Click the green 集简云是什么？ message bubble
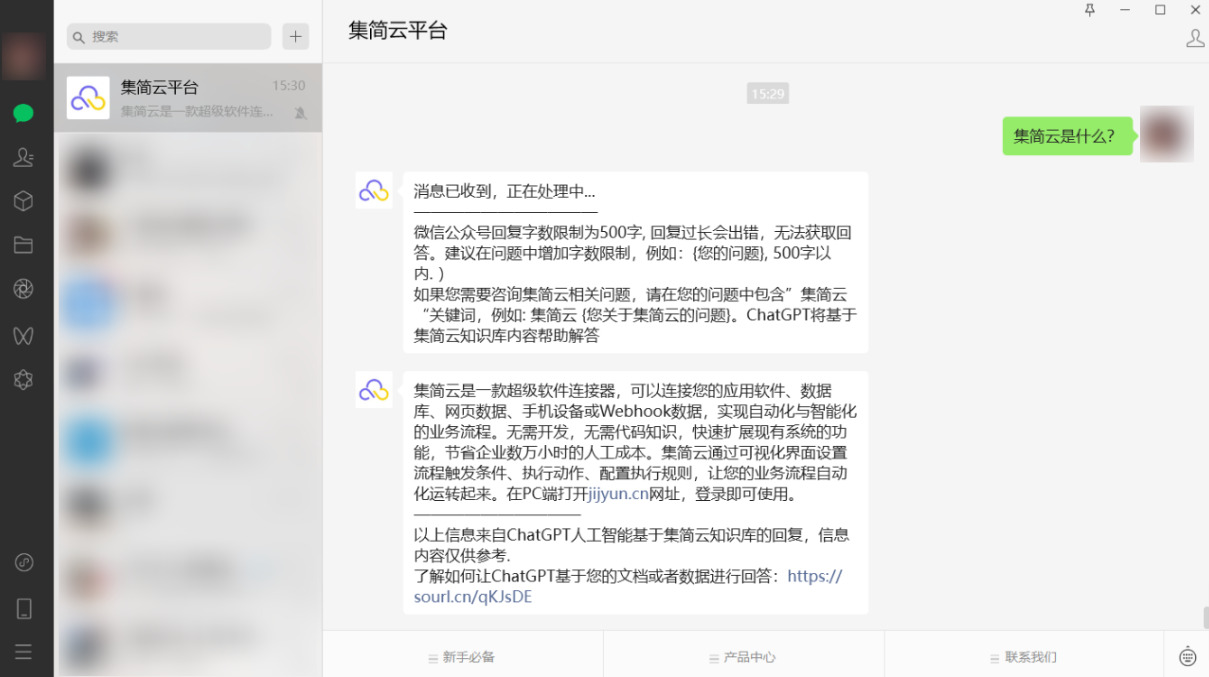 [1068, 136]
